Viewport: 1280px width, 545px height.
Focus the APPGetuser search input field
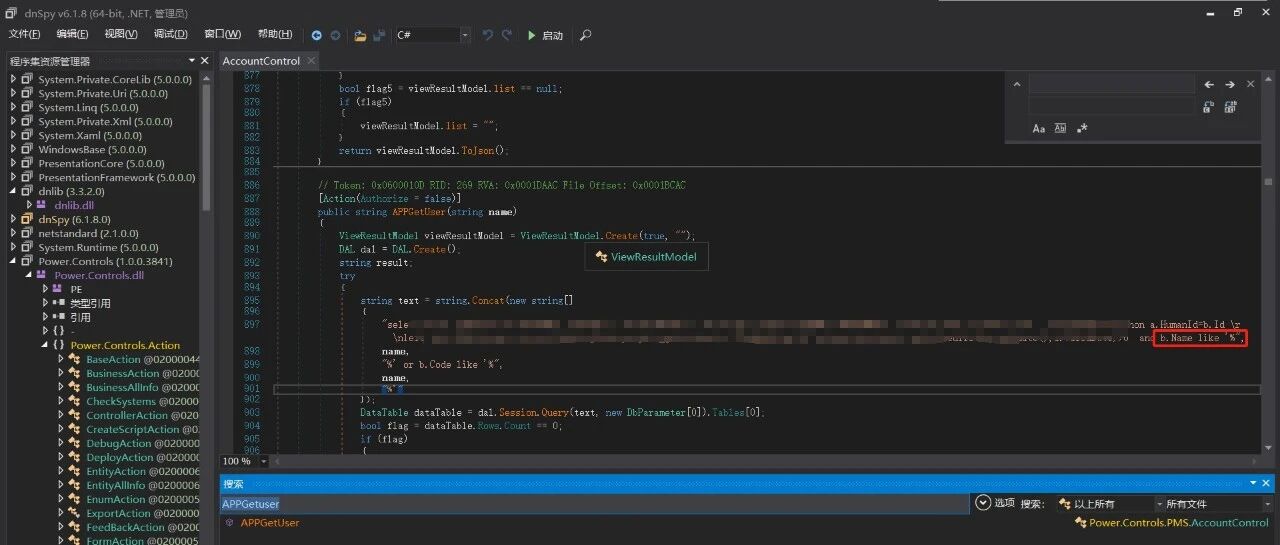point(594,504)
